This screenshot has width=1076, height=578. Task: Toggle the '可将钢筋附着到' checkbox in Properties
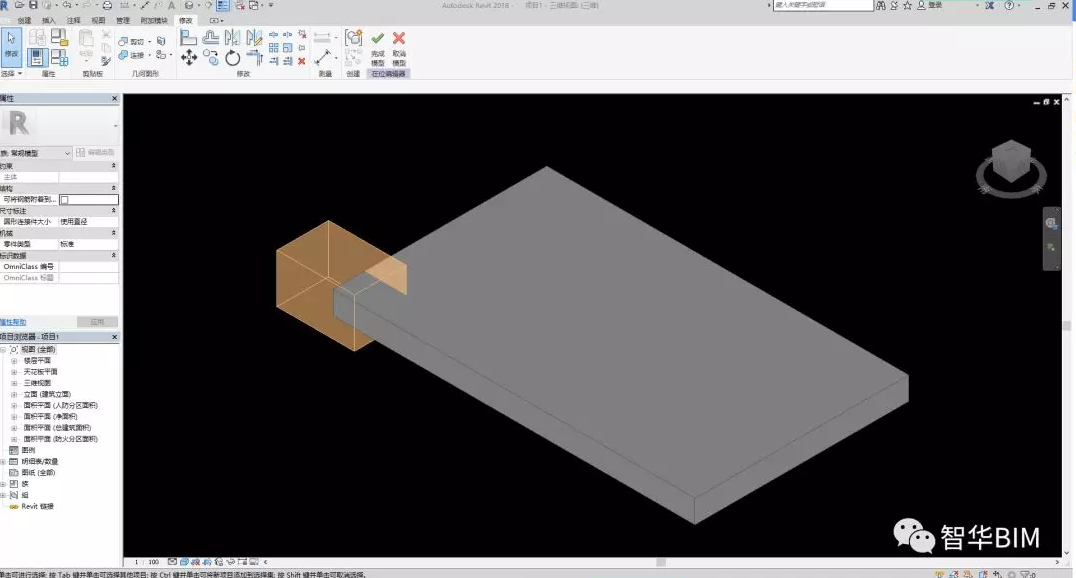[65, 199]
